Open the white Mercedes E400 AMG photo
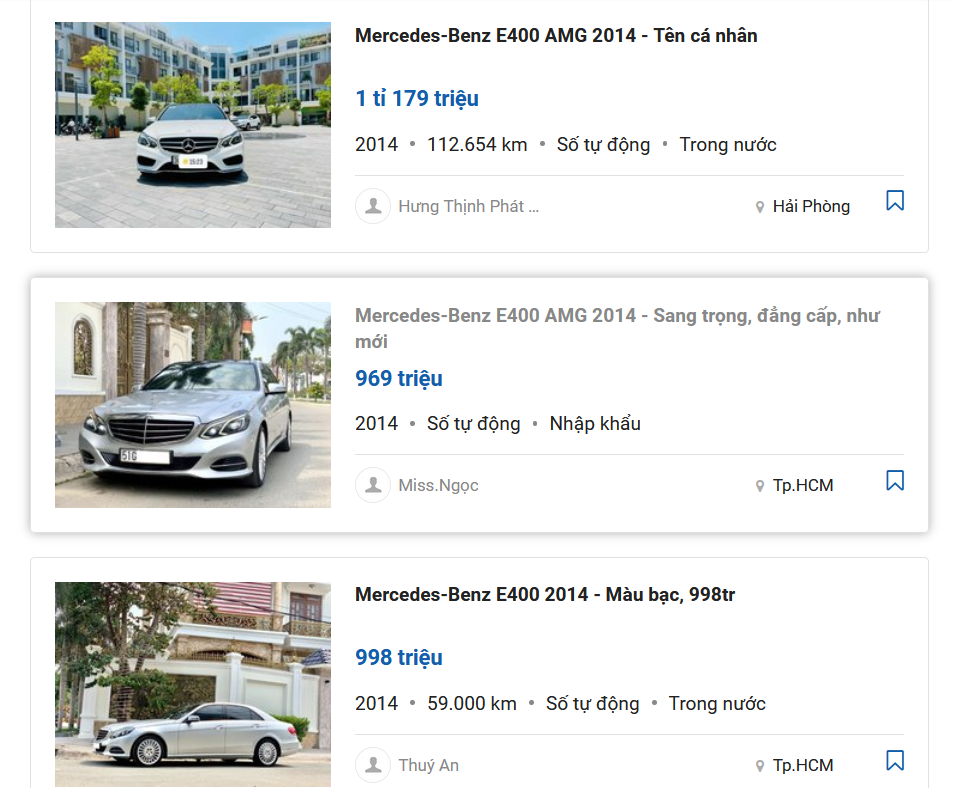Image resolution: width=953 pixels, height=788 pixels. [192, 125]
